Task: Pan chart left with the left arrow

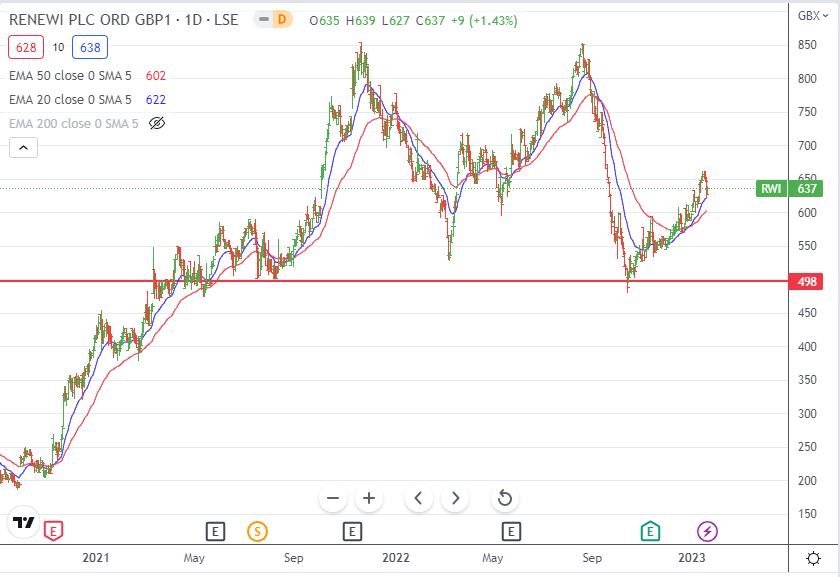Action: click(418, 498)
